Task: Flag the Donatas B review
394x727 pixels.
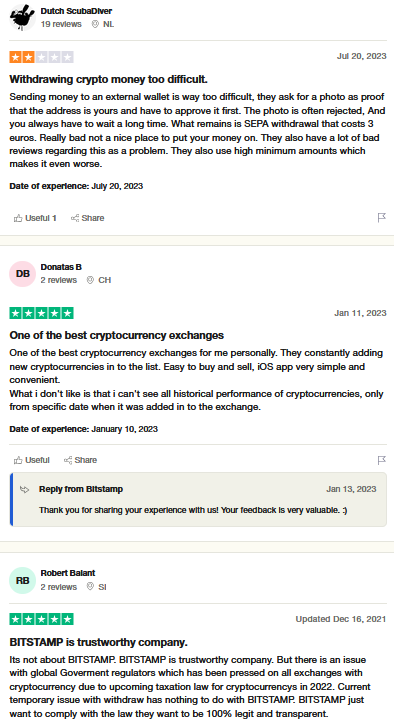Action: [x=381, y=460]
